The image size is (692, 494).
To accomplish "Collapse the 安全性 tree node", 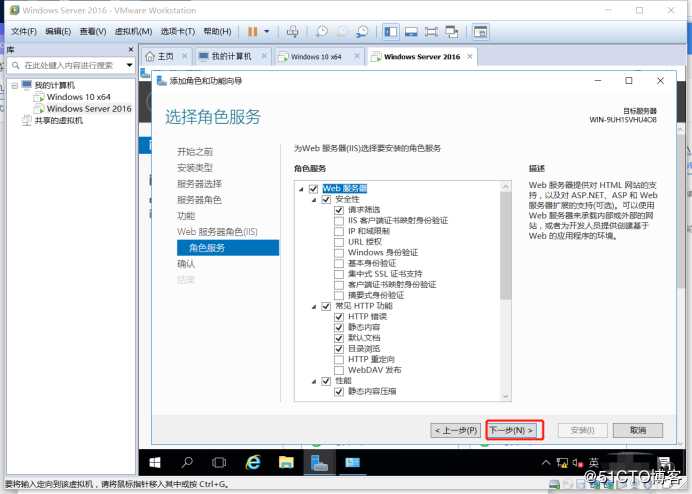I will [x=314, y=200].
